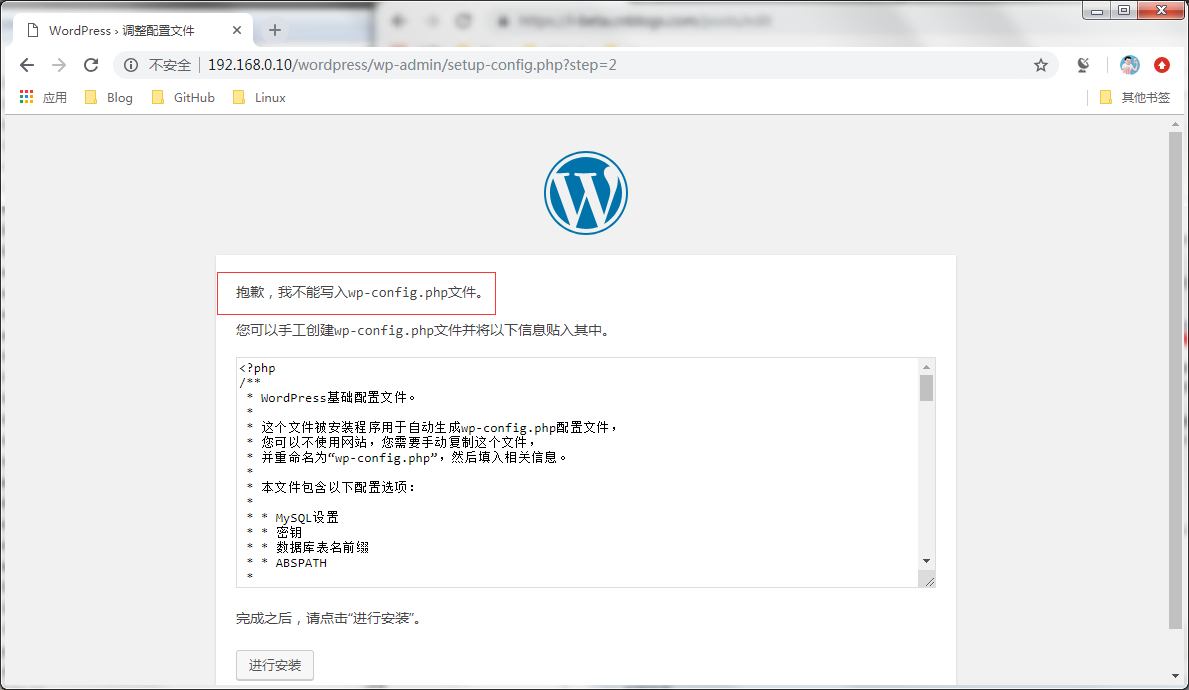
Task: Click the textarea scroll up arrow
Action: point(926,367)
